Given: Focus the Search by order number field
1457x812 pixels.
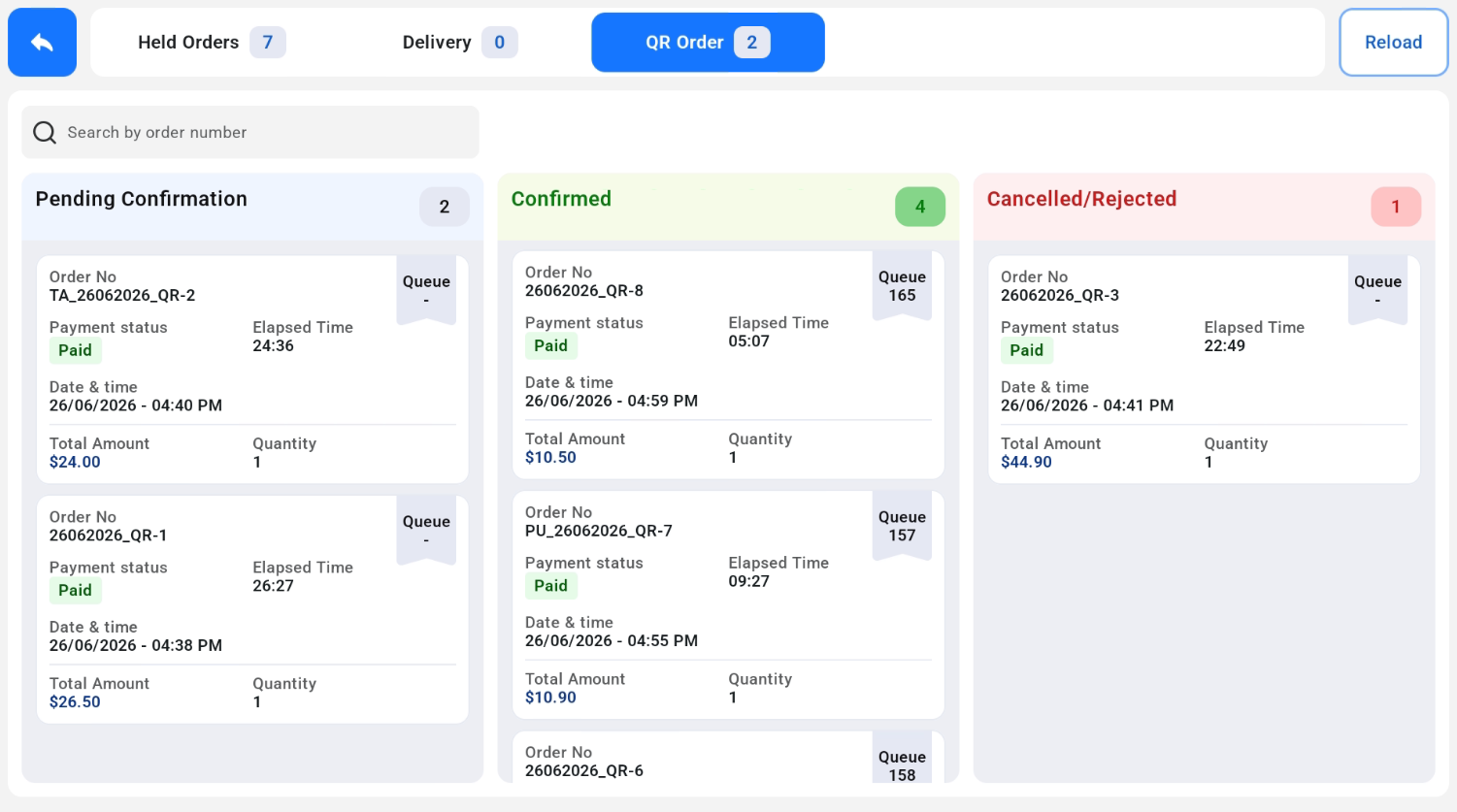Looking at the screenshot, I should click(250, 132).
